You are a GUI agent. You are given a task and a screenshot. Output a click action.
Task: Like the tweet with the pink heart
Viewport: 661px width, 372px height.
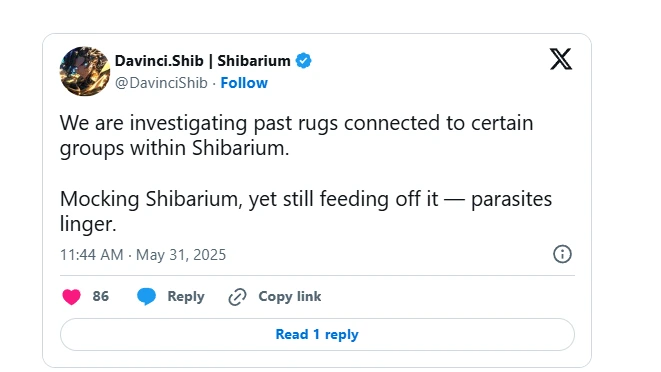(71, 297)
